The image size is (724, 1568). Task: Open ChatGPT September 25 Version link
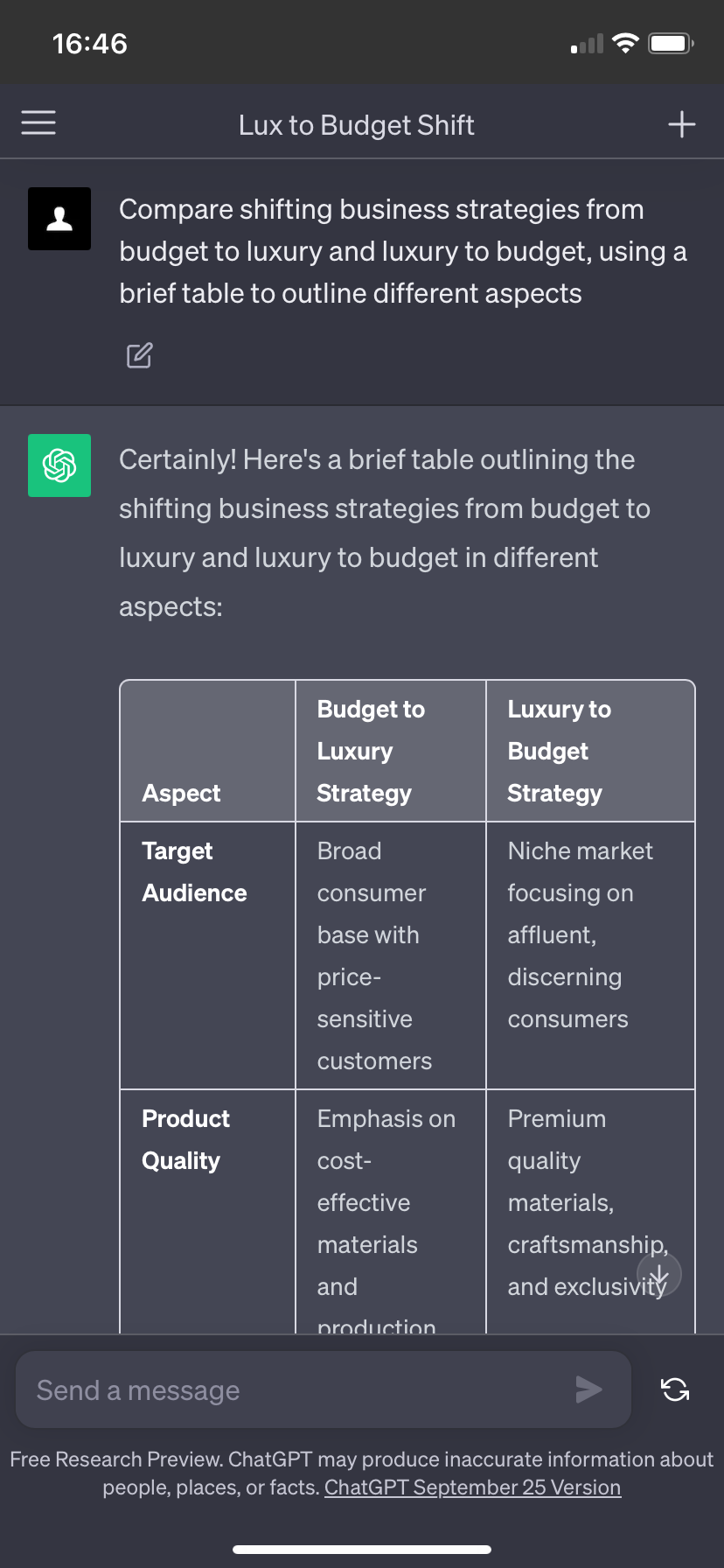(x=472, y=1487)
